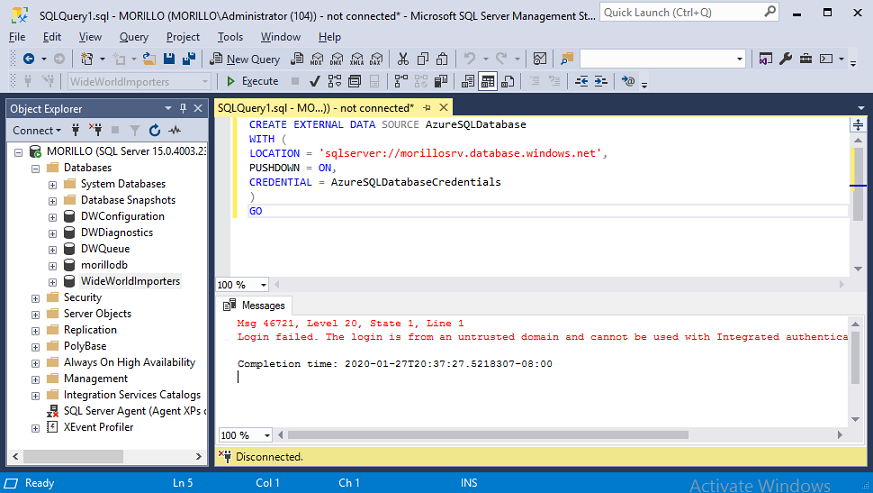Screen dimensions: 873x493
Task: Collapse the Databases folder
Action: coord(35,168)
